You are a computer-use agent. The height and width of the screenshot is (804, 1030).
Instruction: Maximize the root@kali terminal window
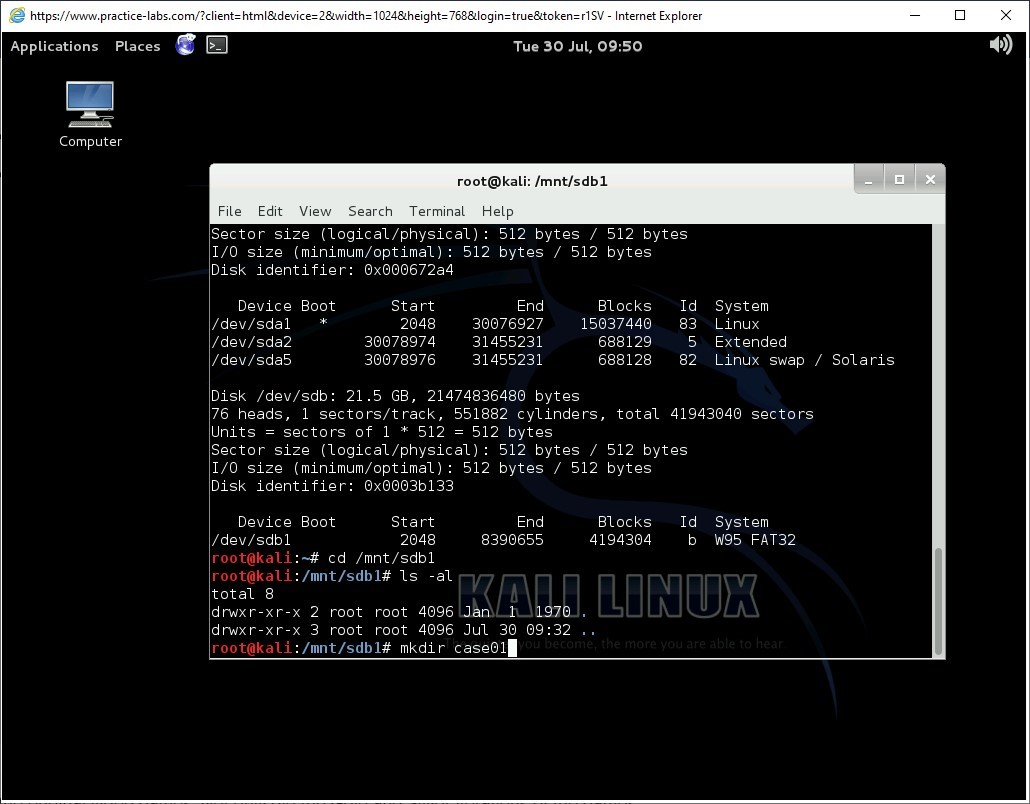tap(899, 180)
